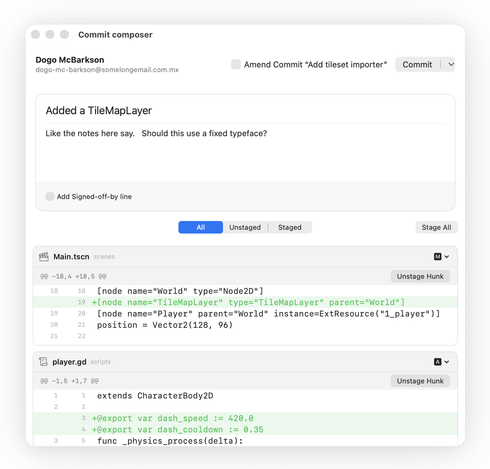This screenshot has width=490, height=469.
Task: Click the modified status badge on Main.tscn
Action: coord(437,256)
